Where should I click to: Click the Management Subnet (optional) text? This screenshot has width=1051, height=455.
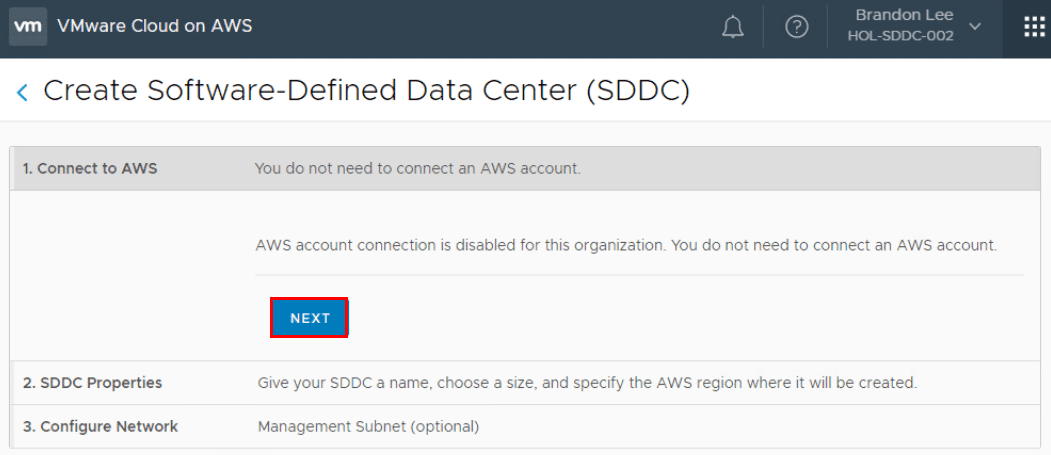click(x=368, y=427)
